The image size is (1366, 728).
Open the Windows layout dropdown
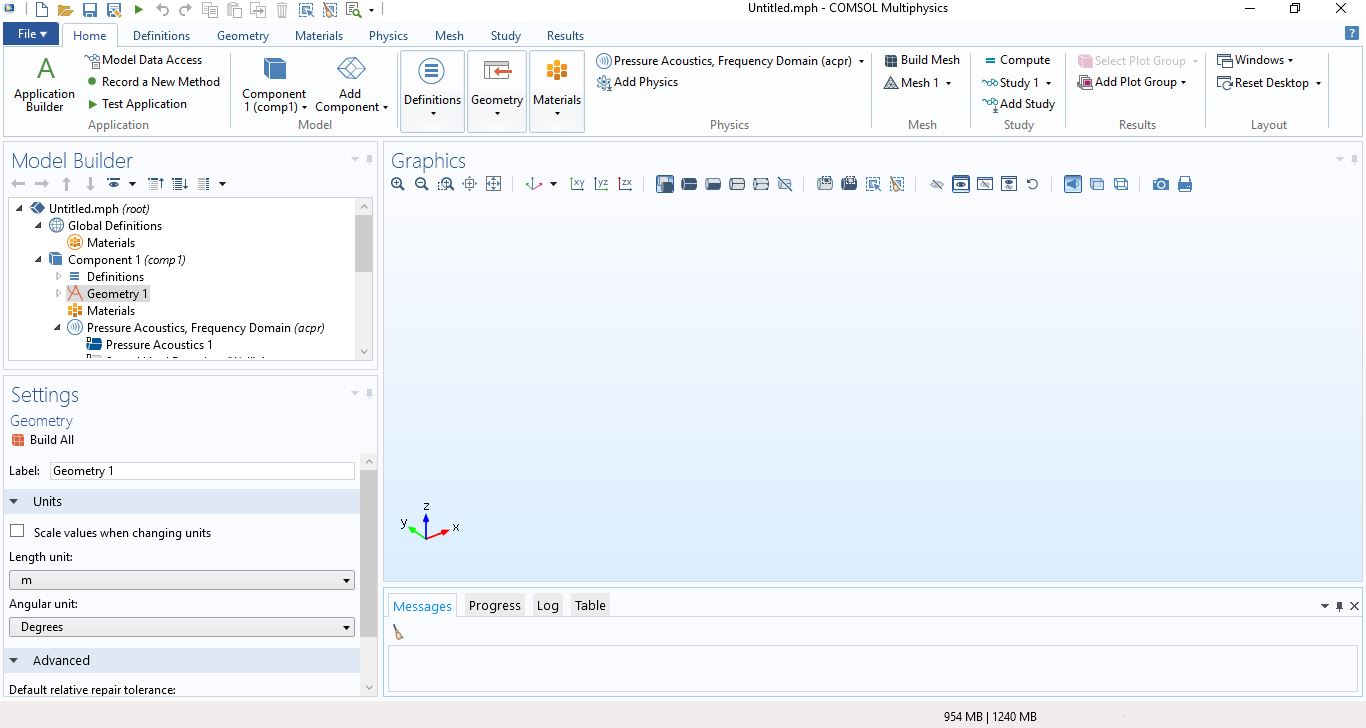[1255, 60]
